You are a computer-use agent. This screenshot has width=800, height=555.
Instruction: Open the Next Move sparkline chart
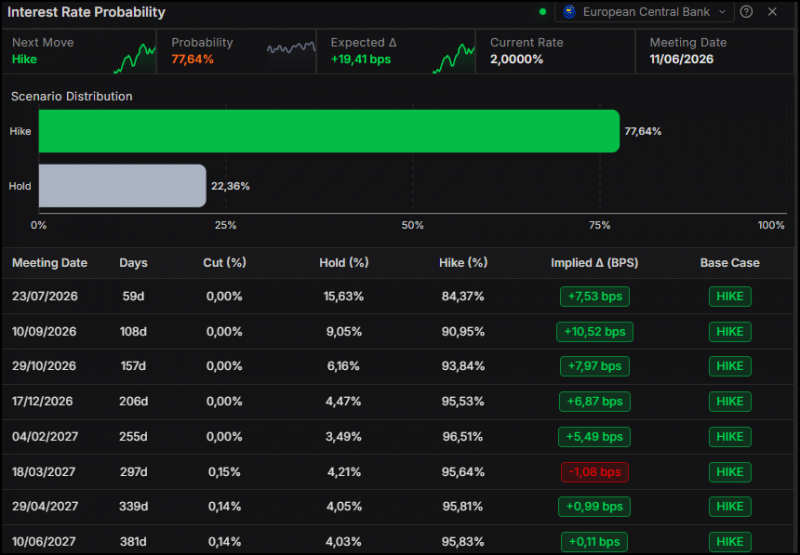tap(134, 59)
